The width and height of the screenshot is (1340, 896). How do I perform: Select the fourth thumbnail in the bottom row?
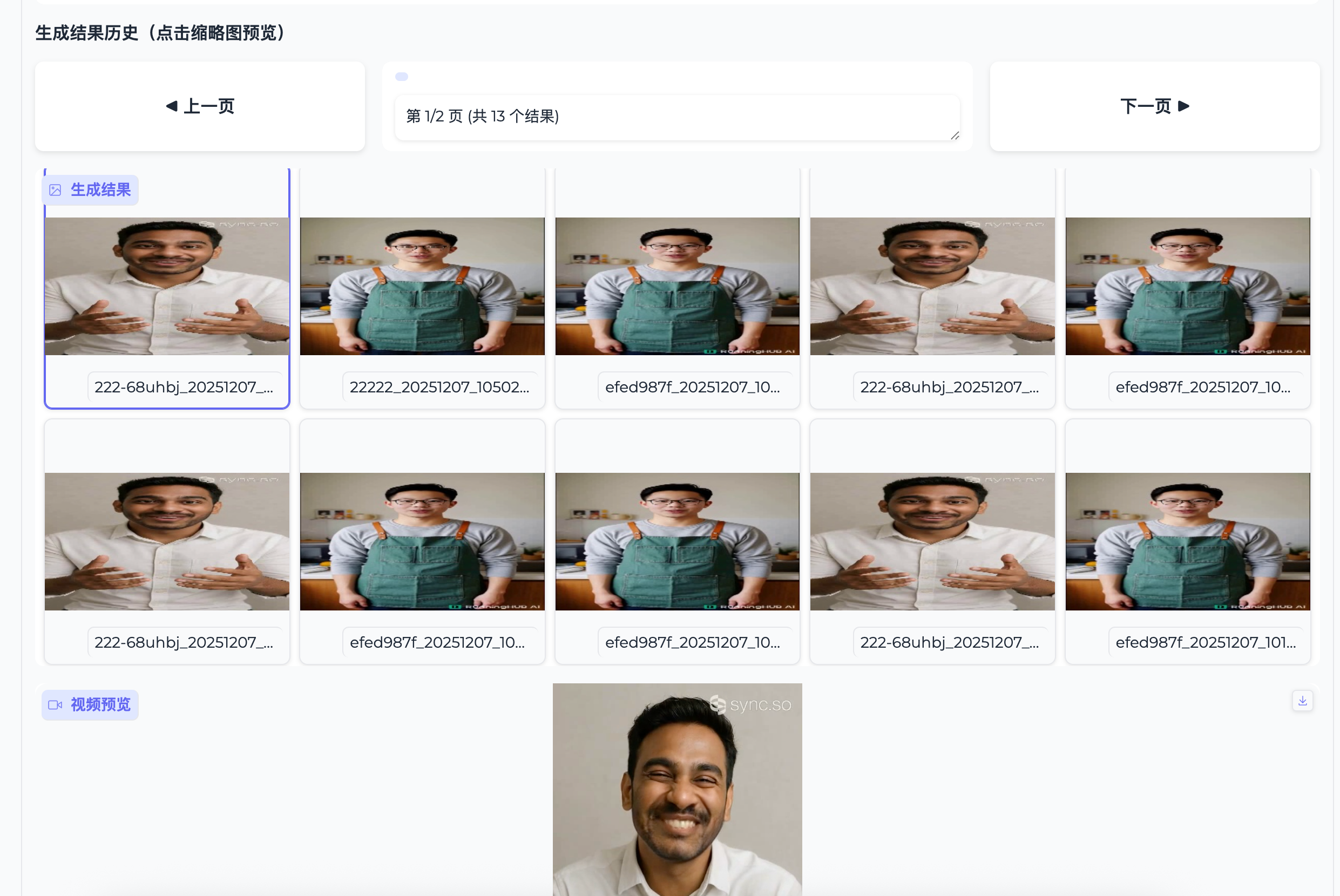(x=932, y=541)
